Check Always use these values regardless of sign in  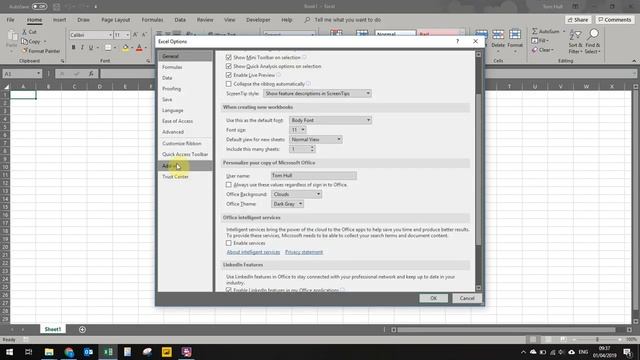pyautogui.click(x=229, y=185)
